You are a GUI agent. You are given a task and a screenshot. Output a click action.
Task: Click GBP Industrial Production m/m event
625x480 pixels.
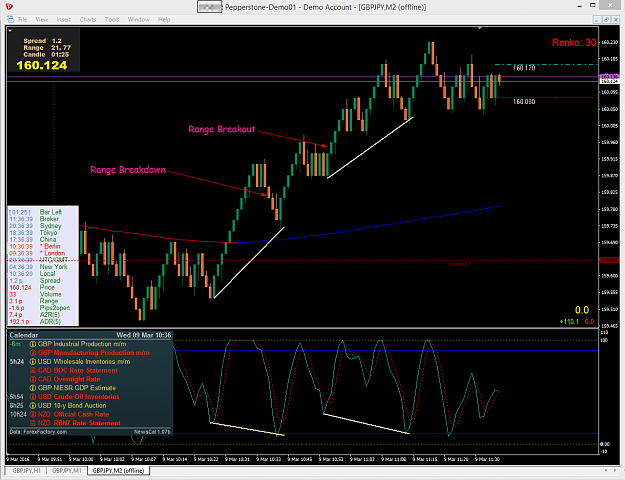[82, 344]
